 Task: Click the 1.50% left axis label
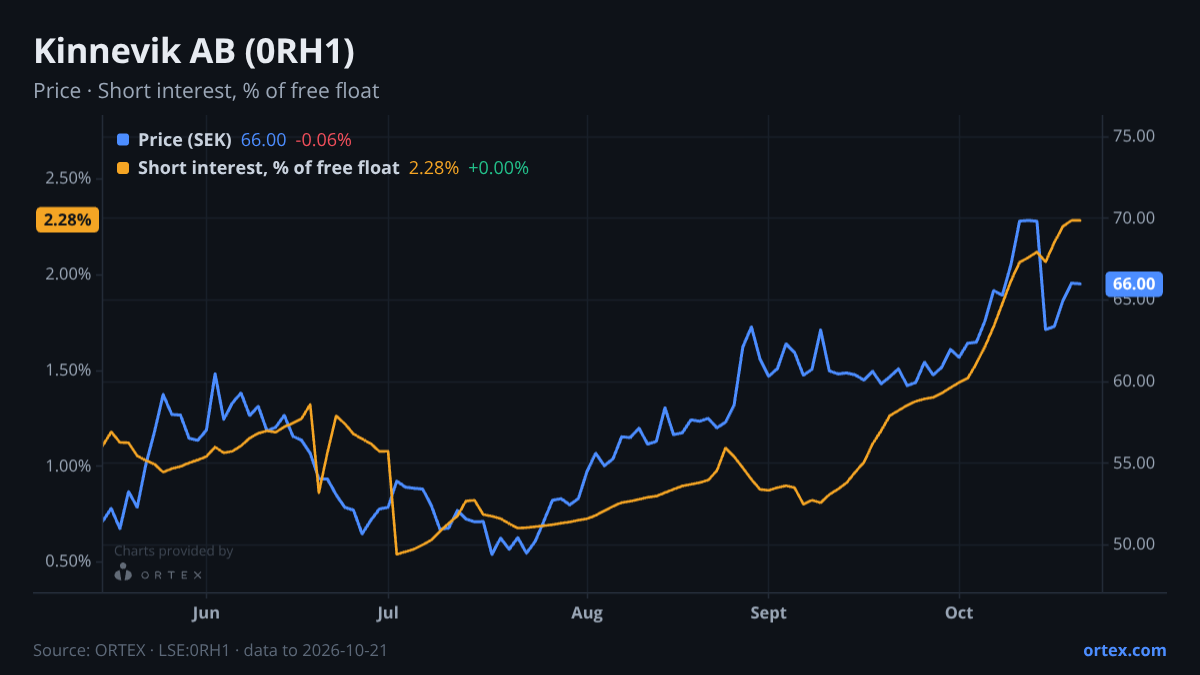coord(68,370)
